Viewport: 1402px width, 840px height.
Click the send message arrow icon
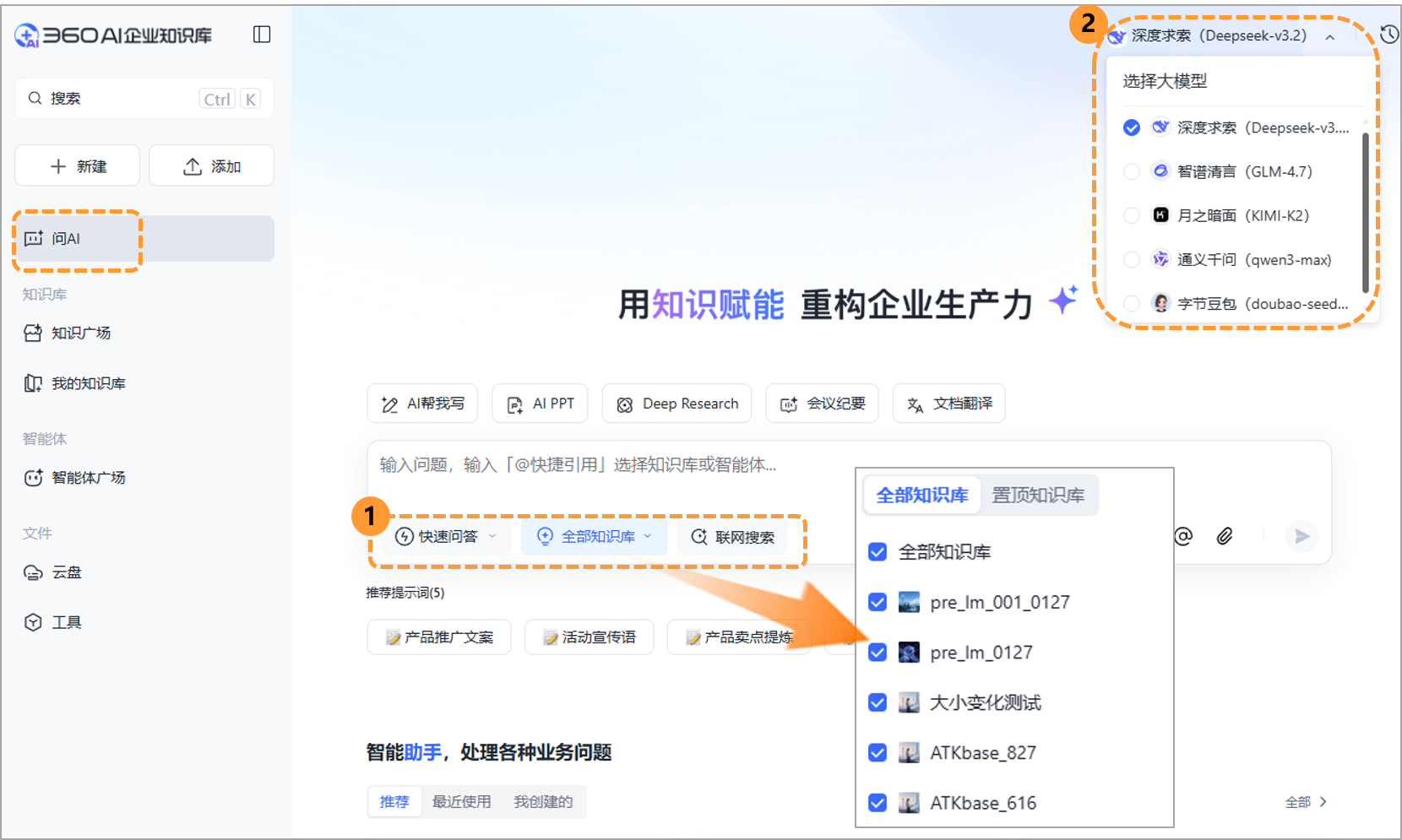1301,535
